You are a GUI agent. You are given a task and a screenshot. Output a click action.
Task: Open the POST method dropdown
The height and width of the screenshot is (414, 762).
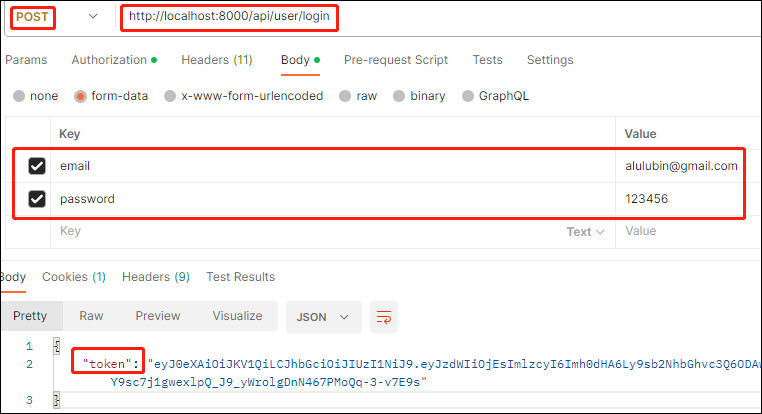(x=93, y=17)
